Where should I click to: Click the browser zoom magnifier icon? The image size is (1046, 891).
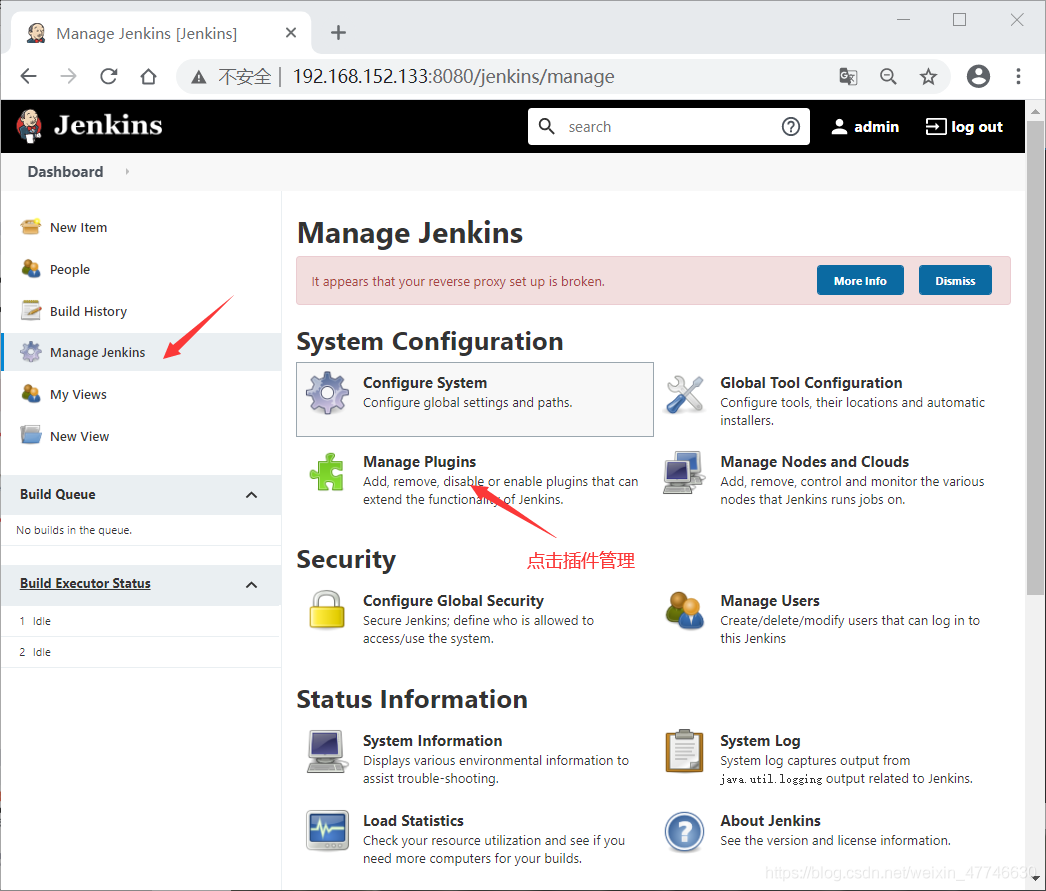point(888,77)
